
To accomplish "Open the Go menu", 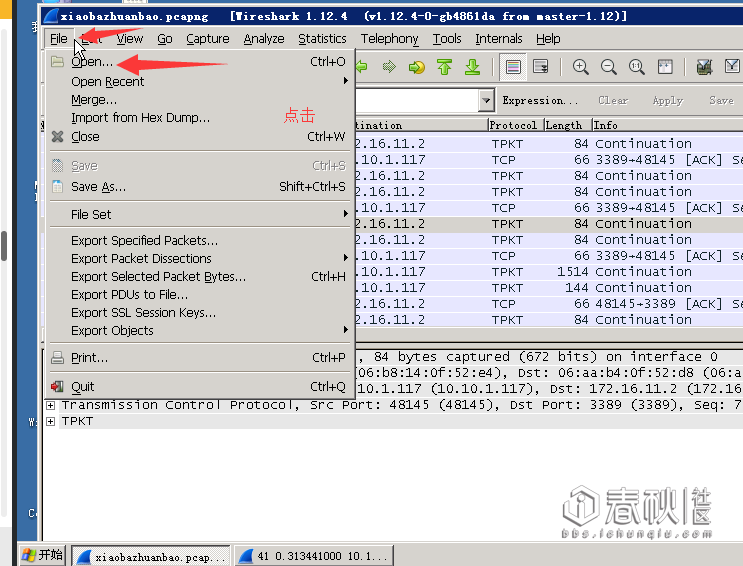I will point(165,39).
